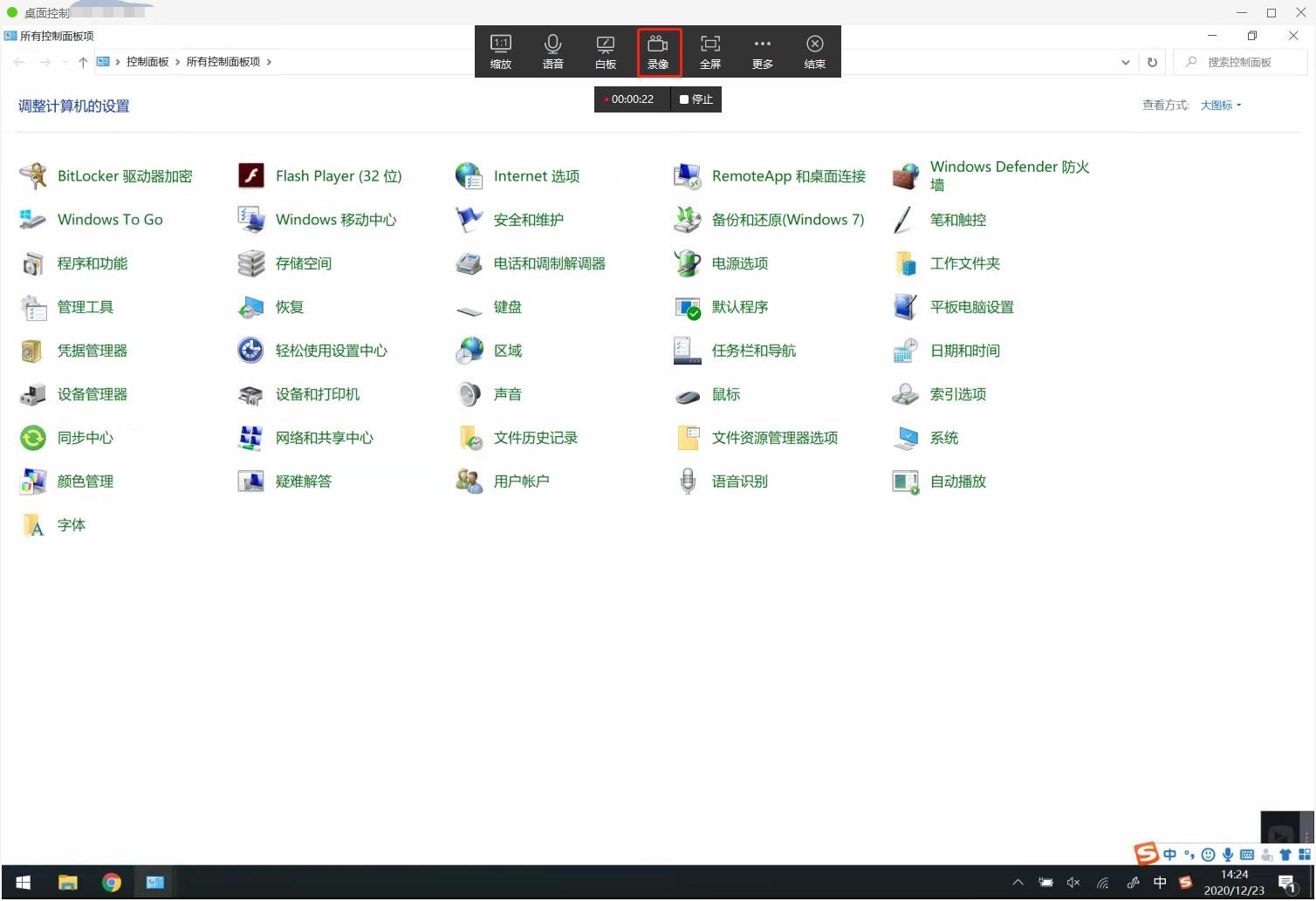Open the Internet 选项 globe icon
Image resolution: width=1316 pixels, height=901 pixels.
pos(470,176)
